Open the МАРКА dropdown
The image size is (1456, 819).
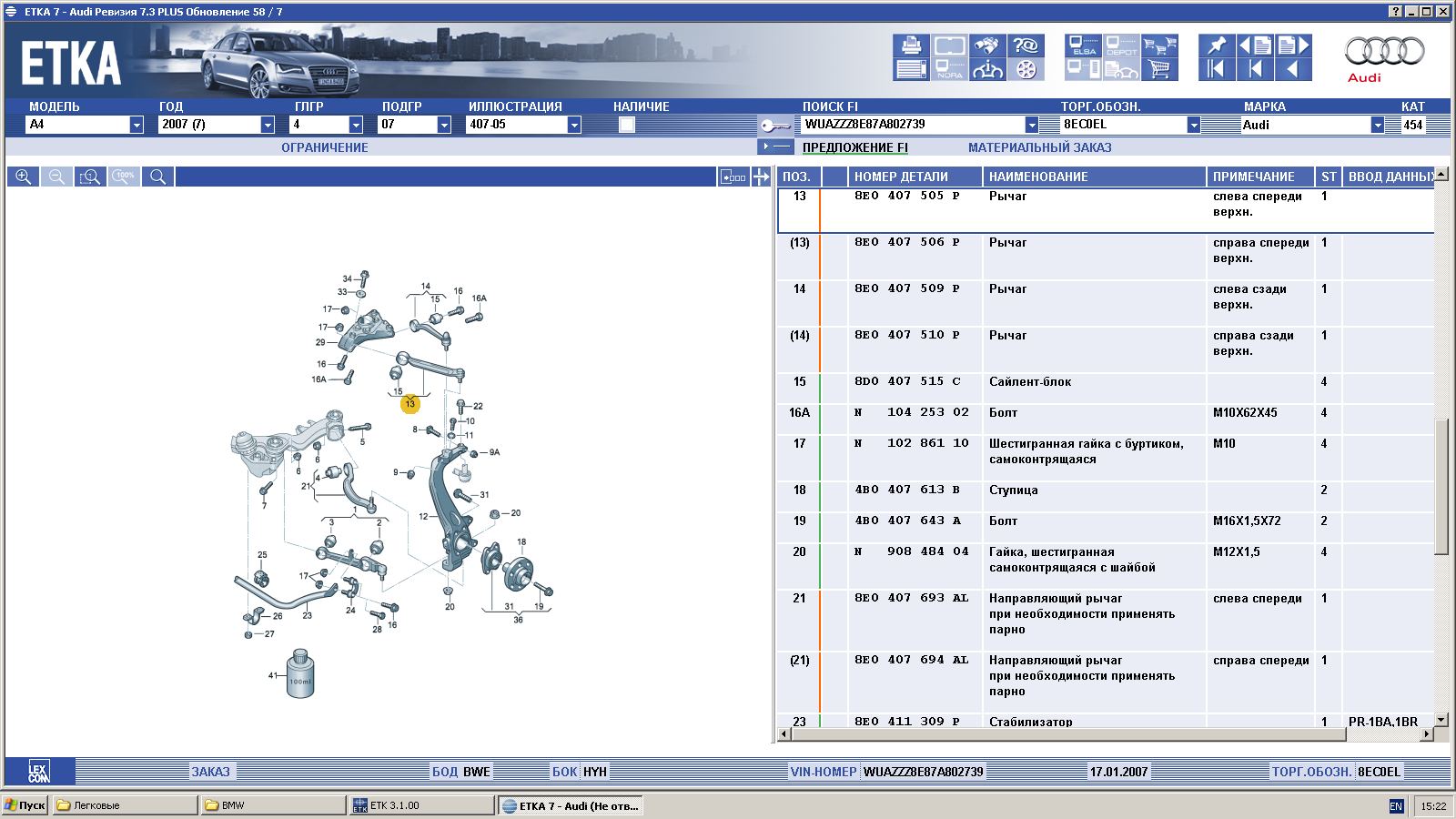pyautogui.click(x=1378, y=125)
